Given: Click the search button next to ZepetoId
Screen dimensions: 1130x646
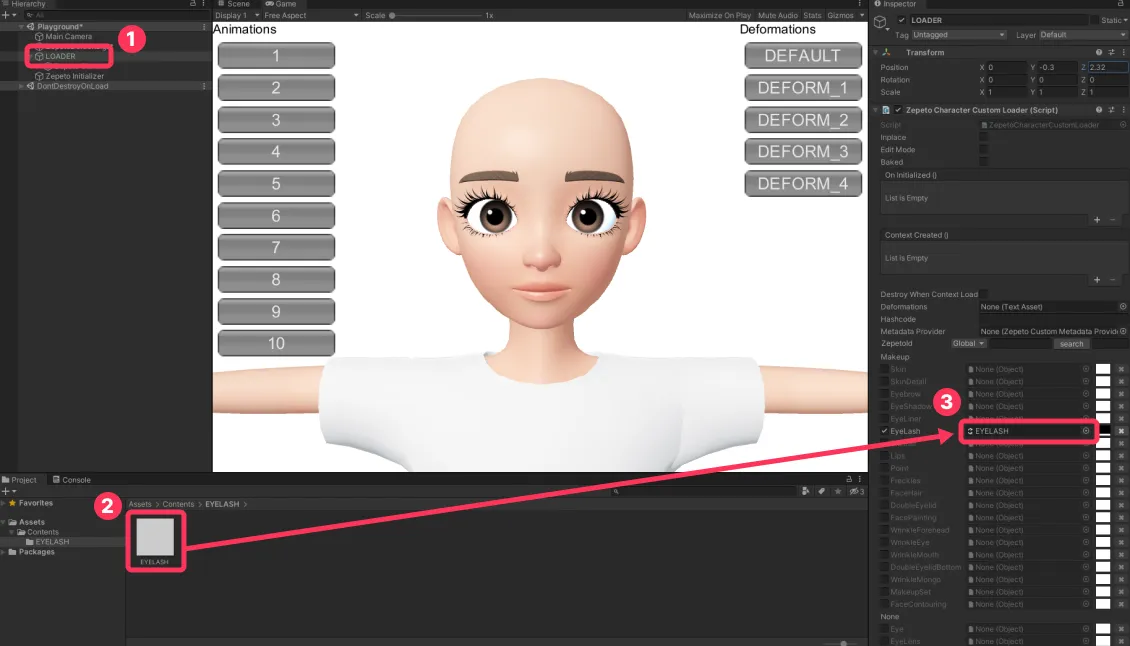Looking at the screenshot, I should click(x=1071, y=344).
